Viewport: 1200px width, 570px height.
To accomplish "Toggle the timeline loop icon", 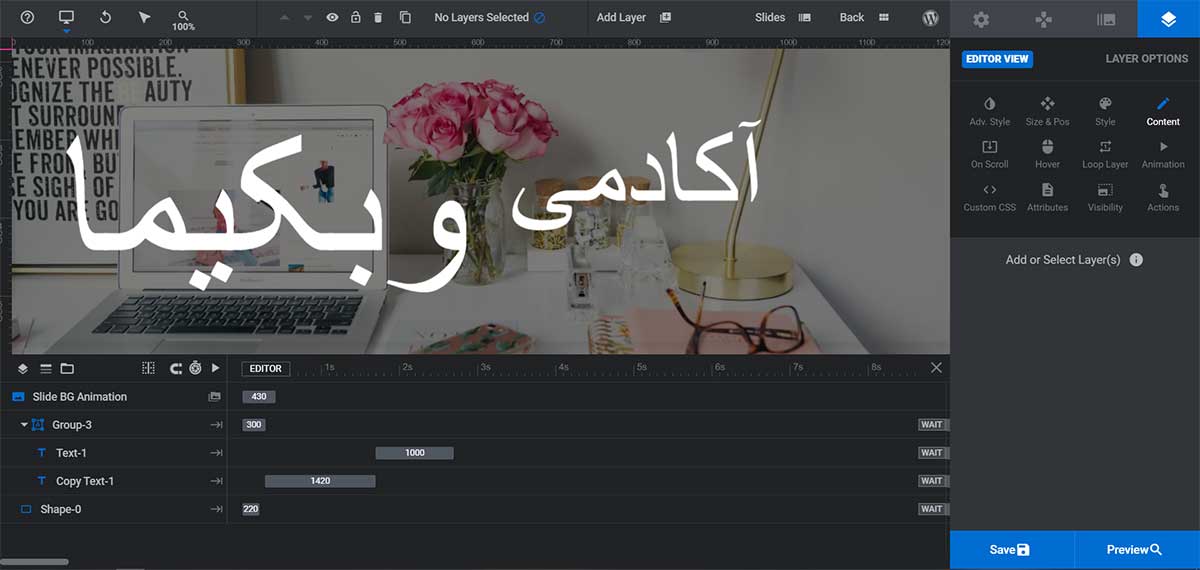I will pos(176,368).
